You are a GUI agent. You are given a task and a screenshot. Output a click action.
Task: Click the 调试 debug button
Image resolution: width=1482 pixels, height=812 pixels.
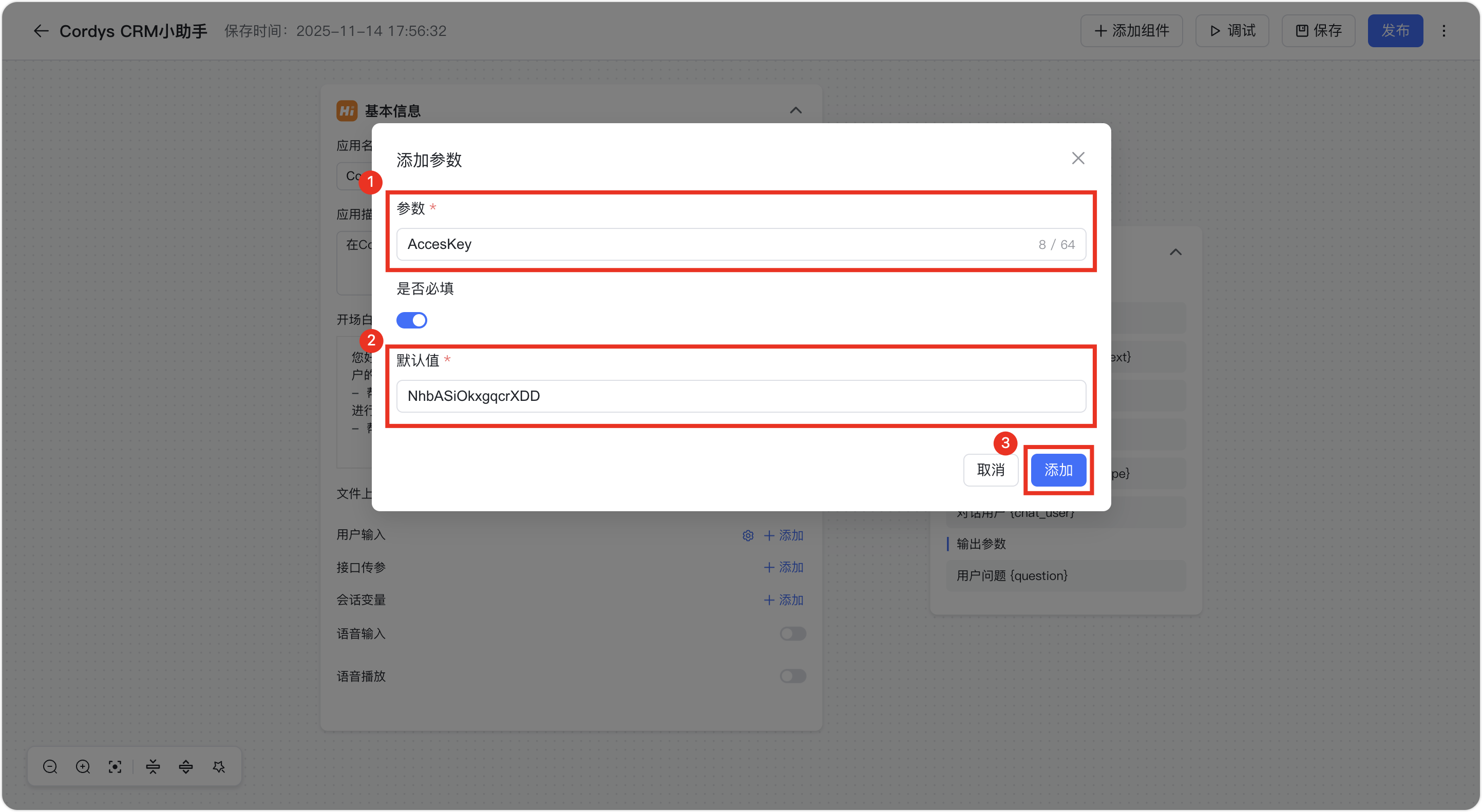click(x=1232, y=30)
